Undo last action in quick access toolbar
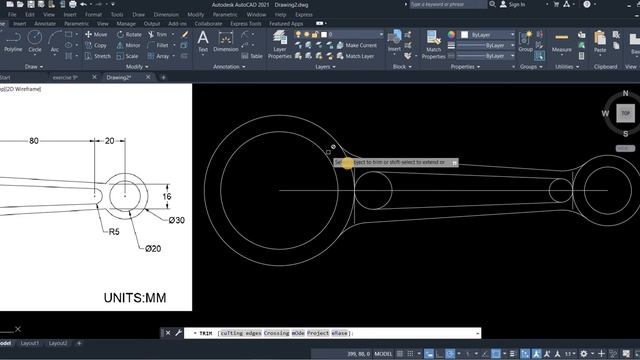Screen dimensions: 640x360 click(x=84, y=4)
